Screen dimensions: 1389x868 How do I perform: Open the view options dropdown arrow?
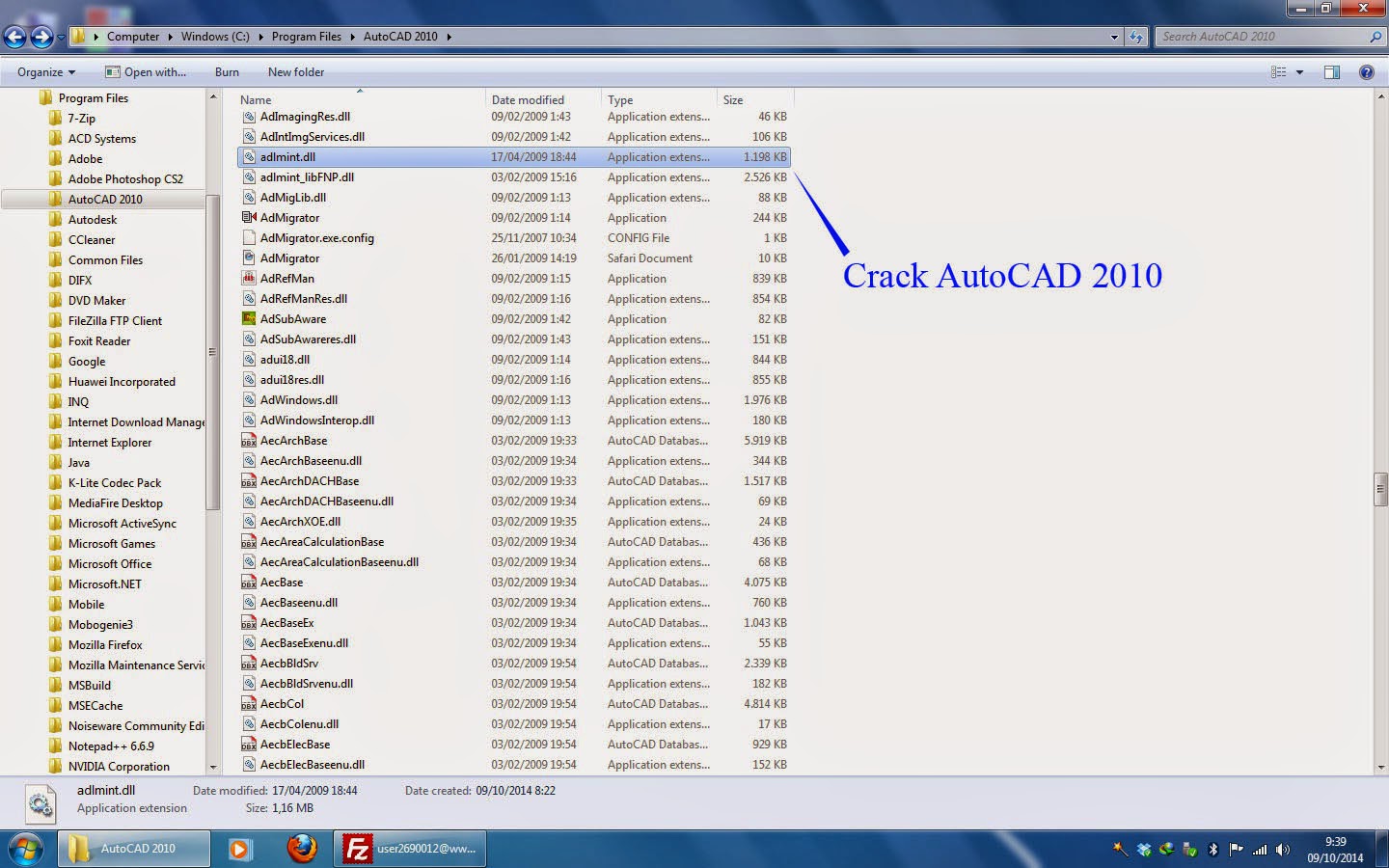coord(1299,72)
